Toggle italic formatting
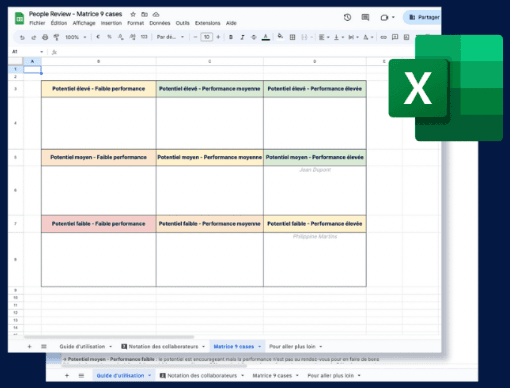 pos(242,37)
